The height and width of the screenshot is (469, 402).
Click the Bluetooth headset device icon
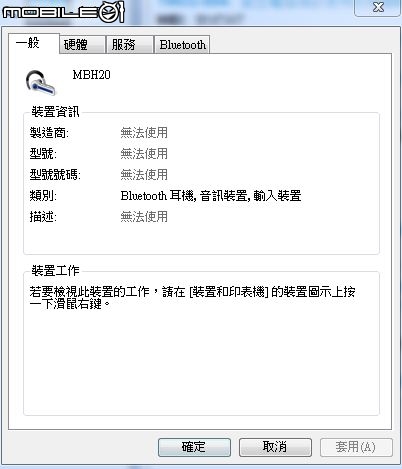41,82
